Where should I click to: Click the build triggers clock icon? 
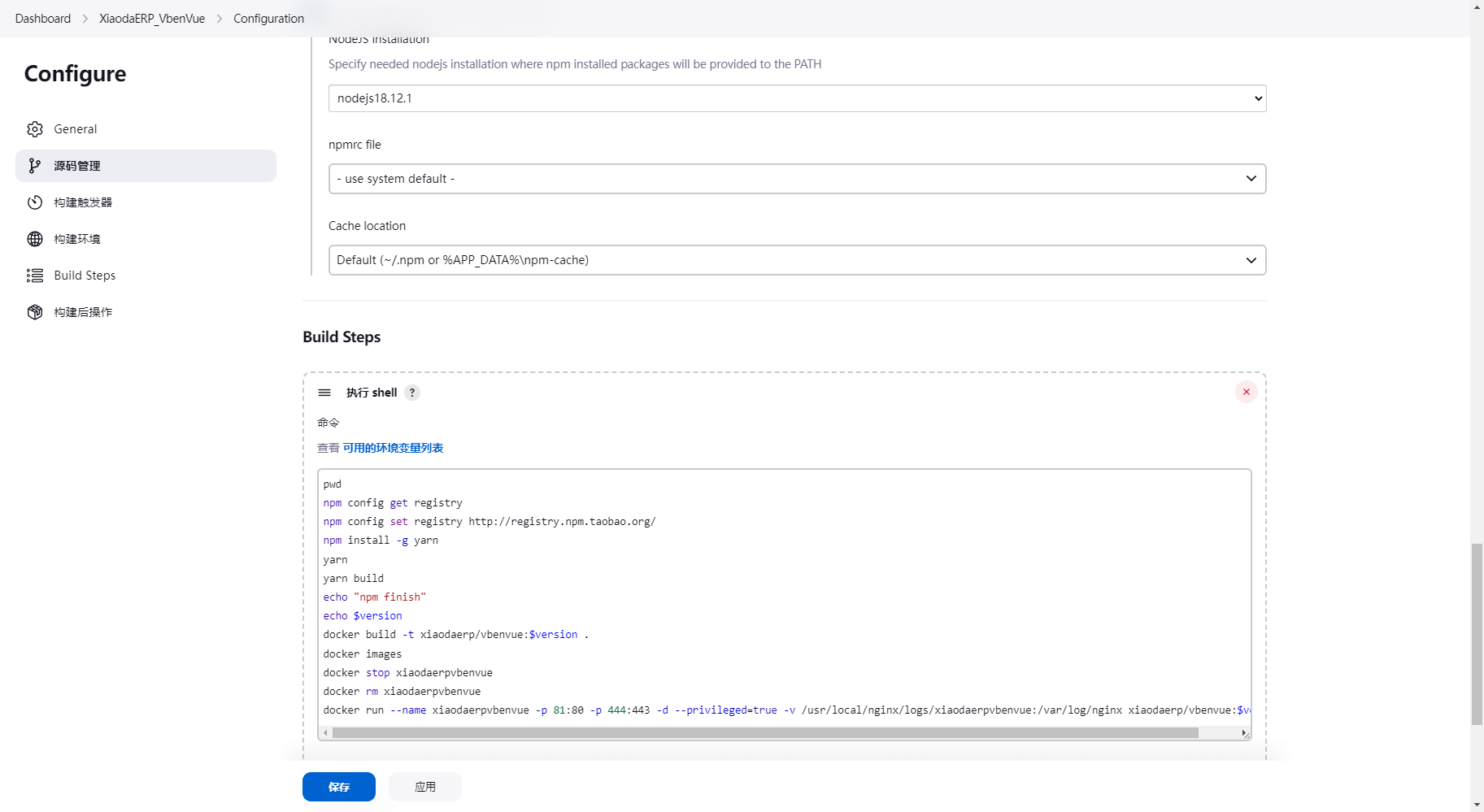coord(34,202)
